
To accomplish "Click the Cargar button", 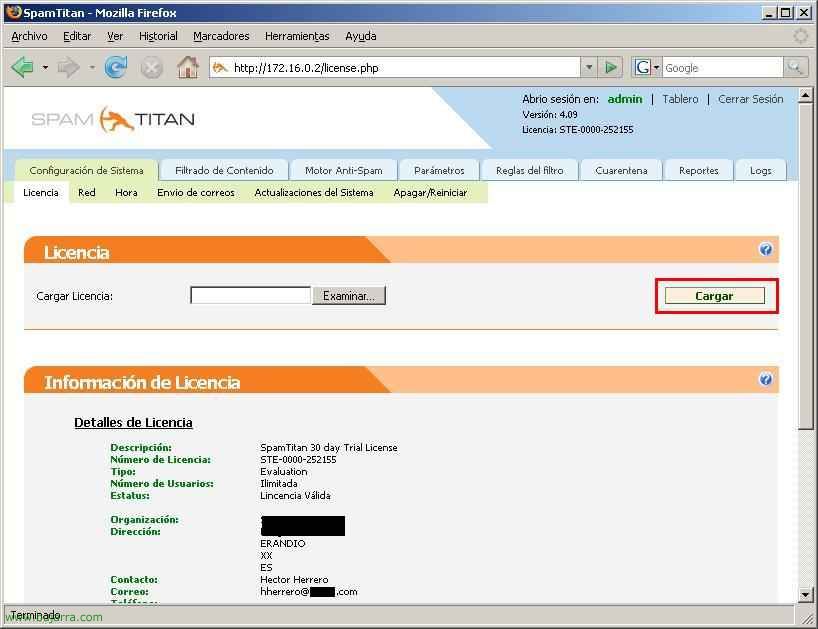I will pyautogui.click(x=715, y=296).
